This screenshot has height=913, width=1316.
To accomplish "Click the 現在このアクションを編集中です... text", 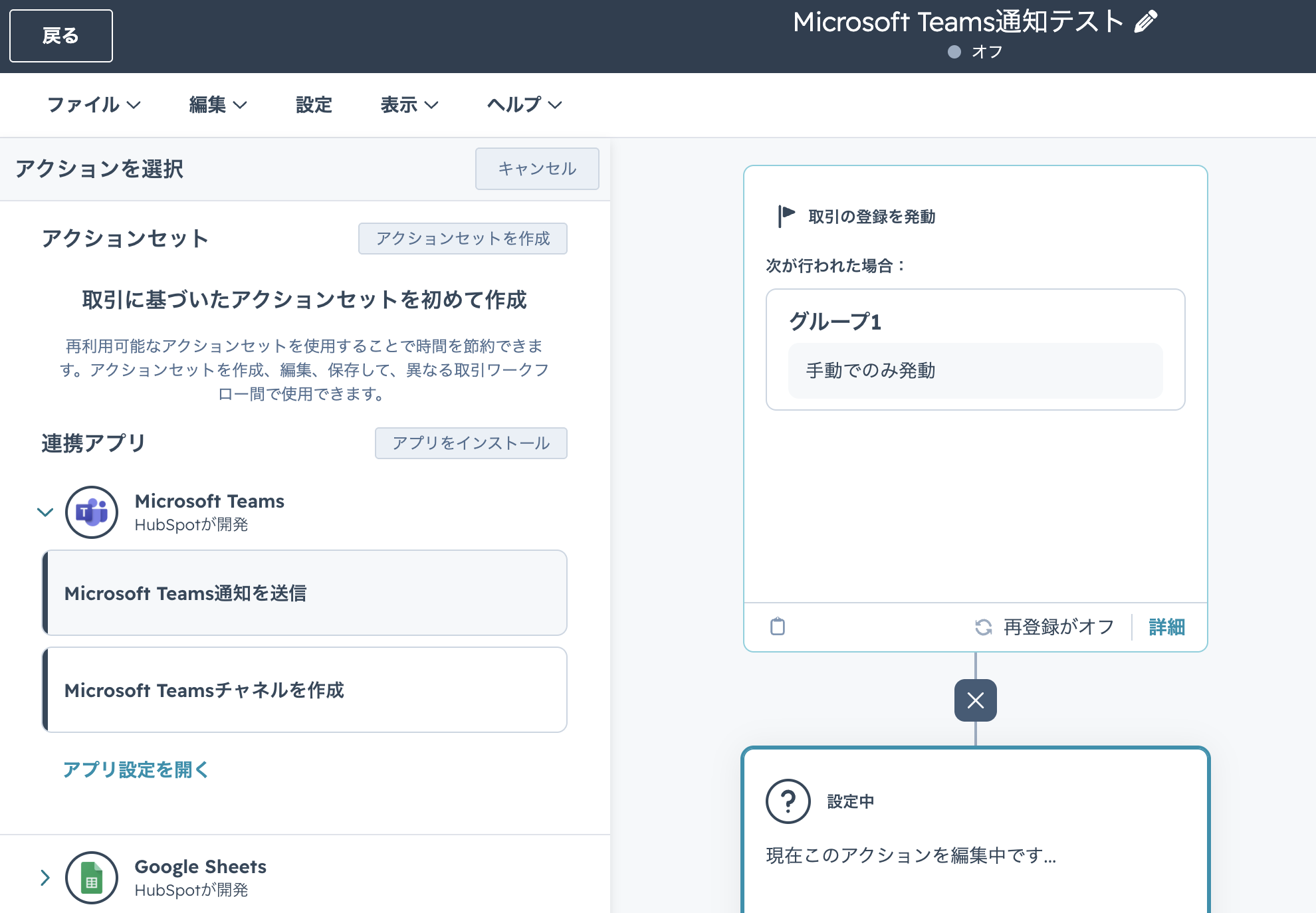I will (x=911, y=855).
